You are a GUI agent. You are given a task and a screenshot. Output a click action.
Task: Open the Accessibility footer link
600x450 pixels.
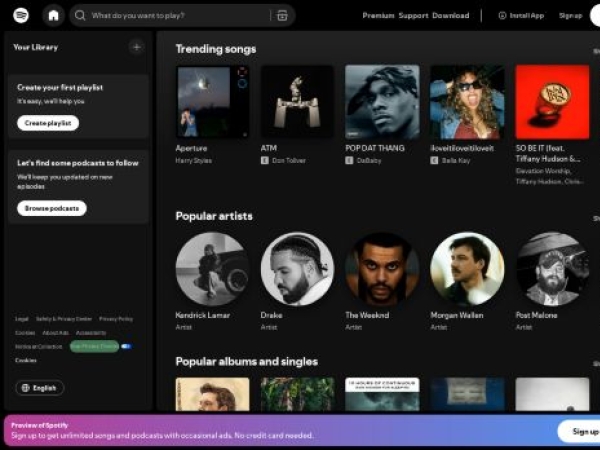91,333
